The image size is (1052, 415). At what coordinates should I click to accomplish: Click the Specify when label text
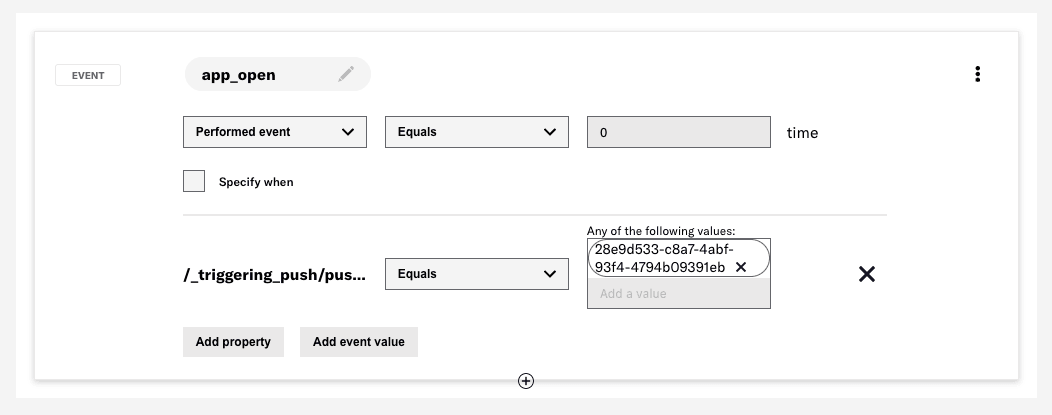click(256, 182)
